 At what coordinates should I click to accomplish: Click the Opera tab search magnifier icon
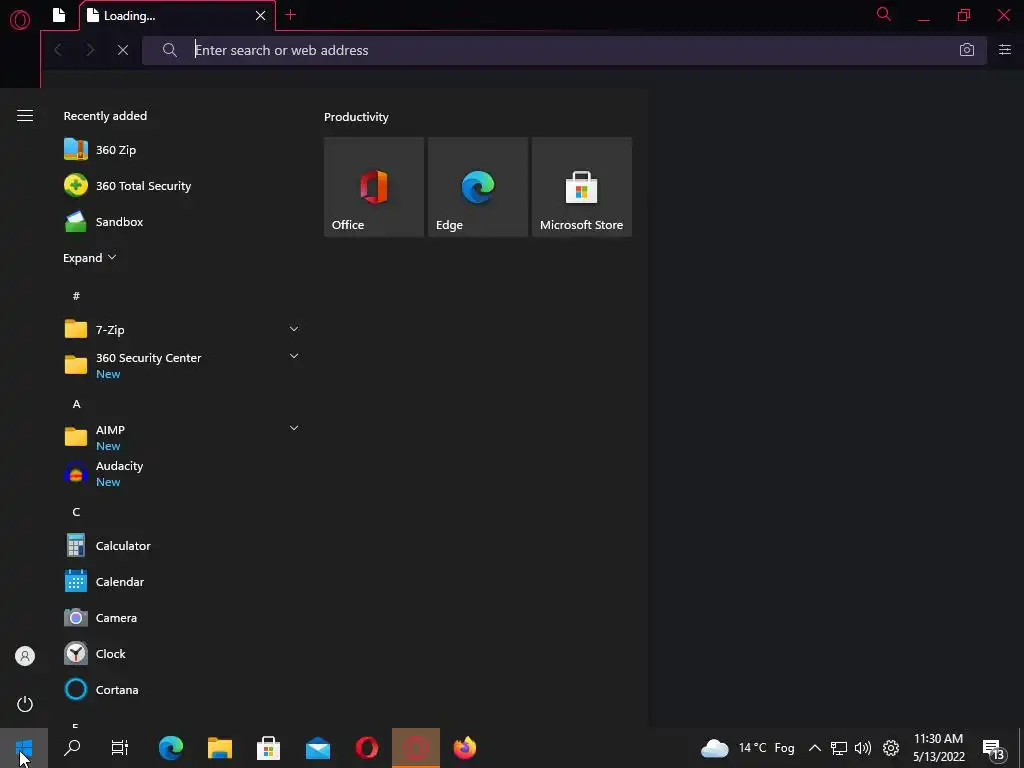point(884,14)
